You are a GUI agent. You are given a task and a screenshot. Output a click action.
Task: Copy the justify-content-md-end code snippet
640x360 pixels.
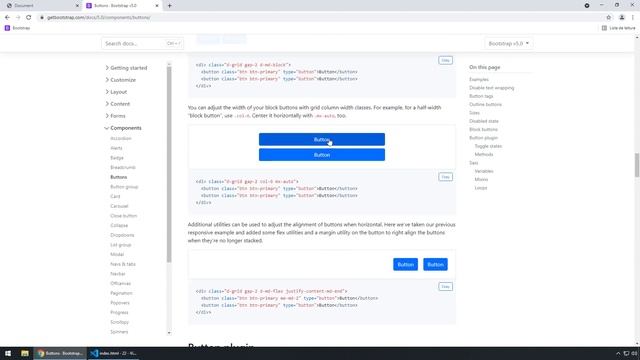tap(445, 287)
